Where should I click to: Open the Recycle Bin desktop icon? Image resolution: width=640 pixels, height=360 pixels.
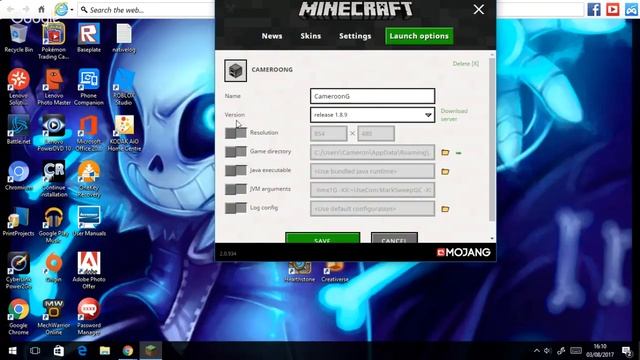18,38
